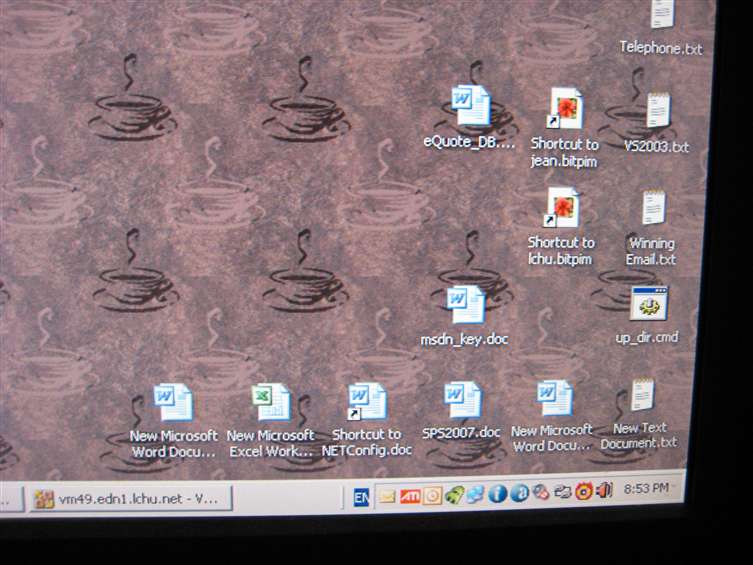Click the beige circular target tray icon

coord(431,495)
